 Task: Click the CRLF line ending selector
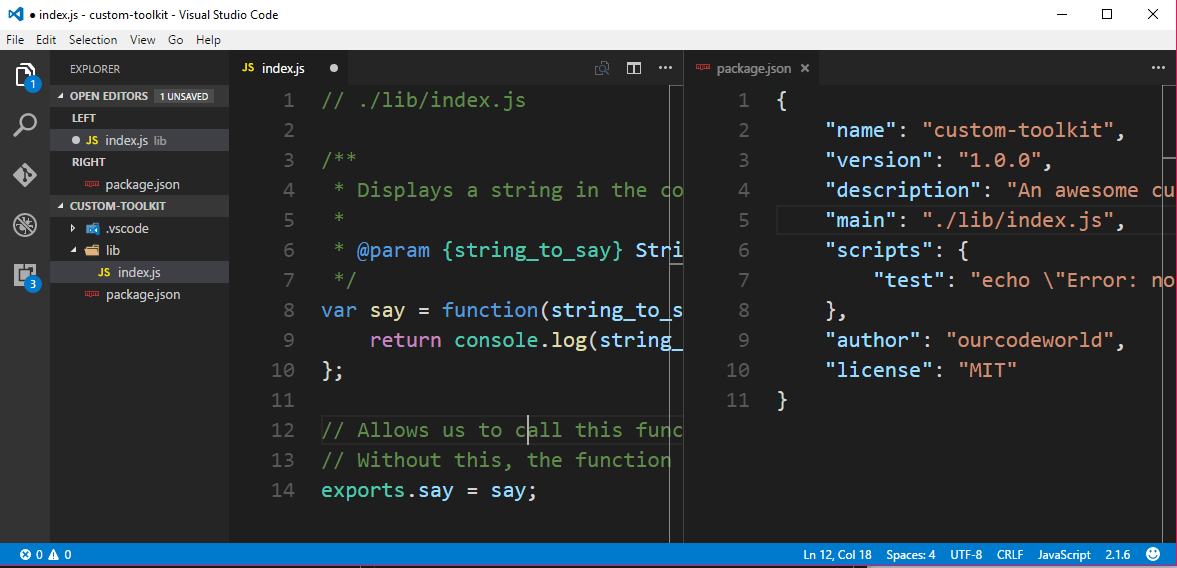coord(1010,554)
